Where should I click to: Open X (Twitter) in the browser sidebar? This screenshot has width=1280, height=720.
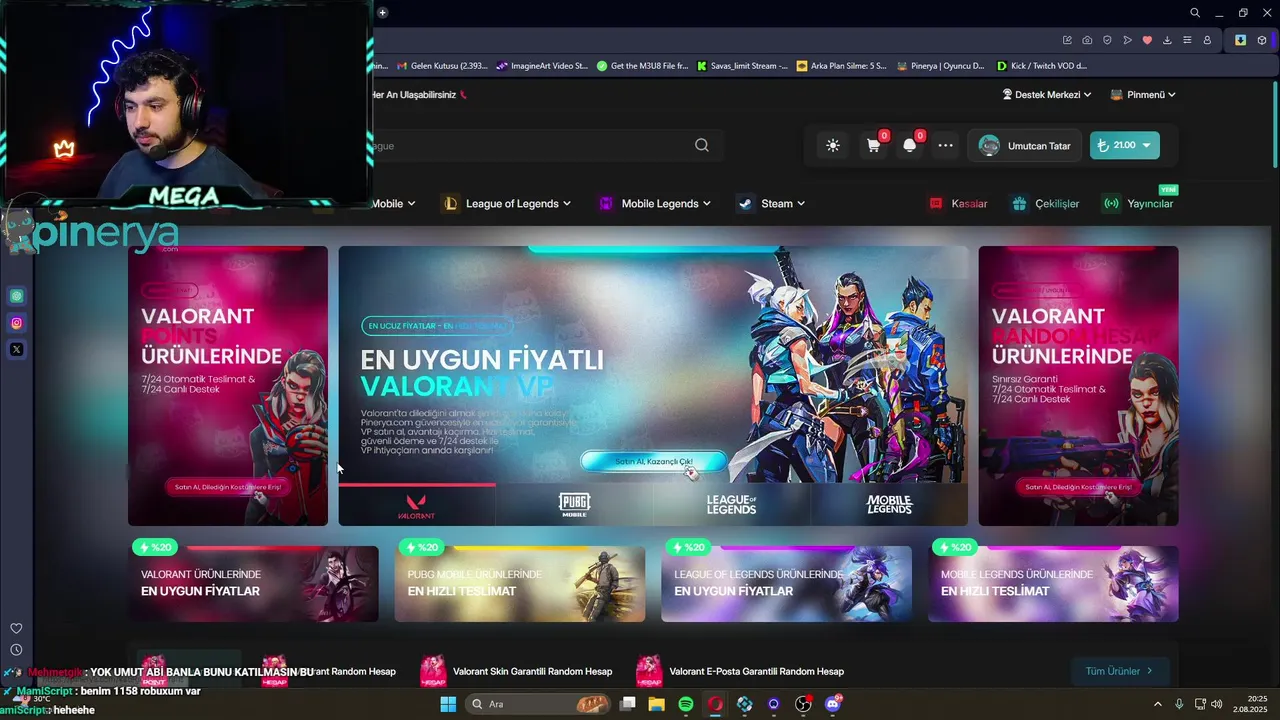coord(16,350)
